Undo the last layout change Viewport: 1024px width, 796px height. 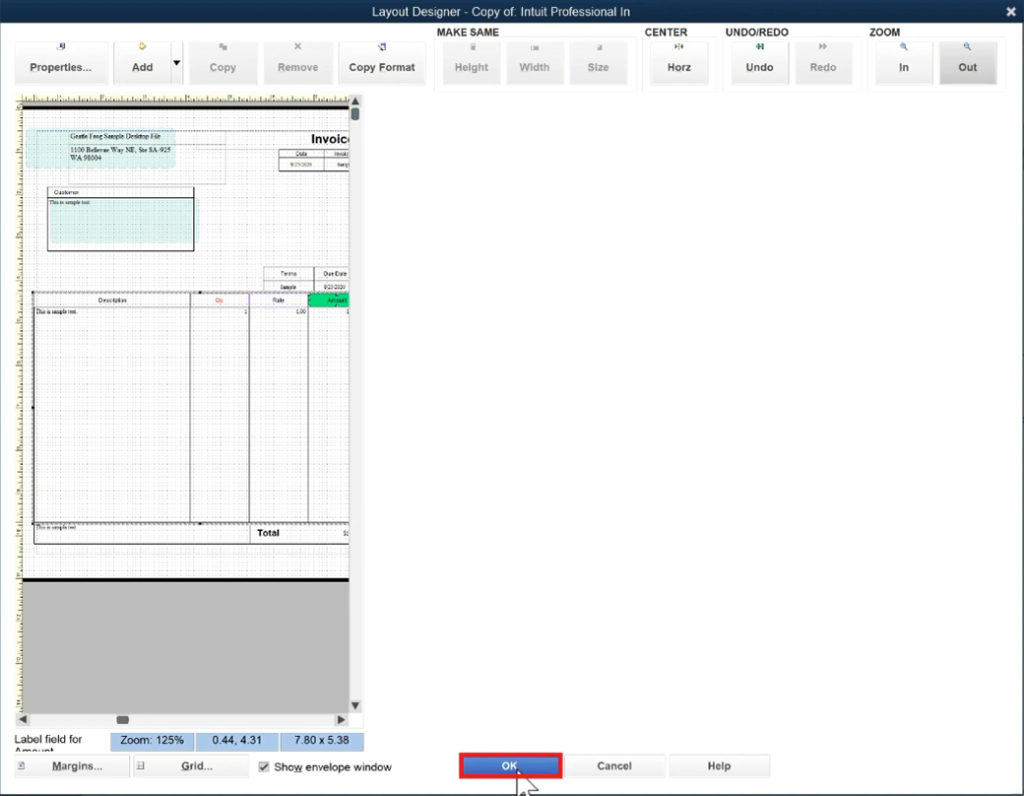pos(759,63)
